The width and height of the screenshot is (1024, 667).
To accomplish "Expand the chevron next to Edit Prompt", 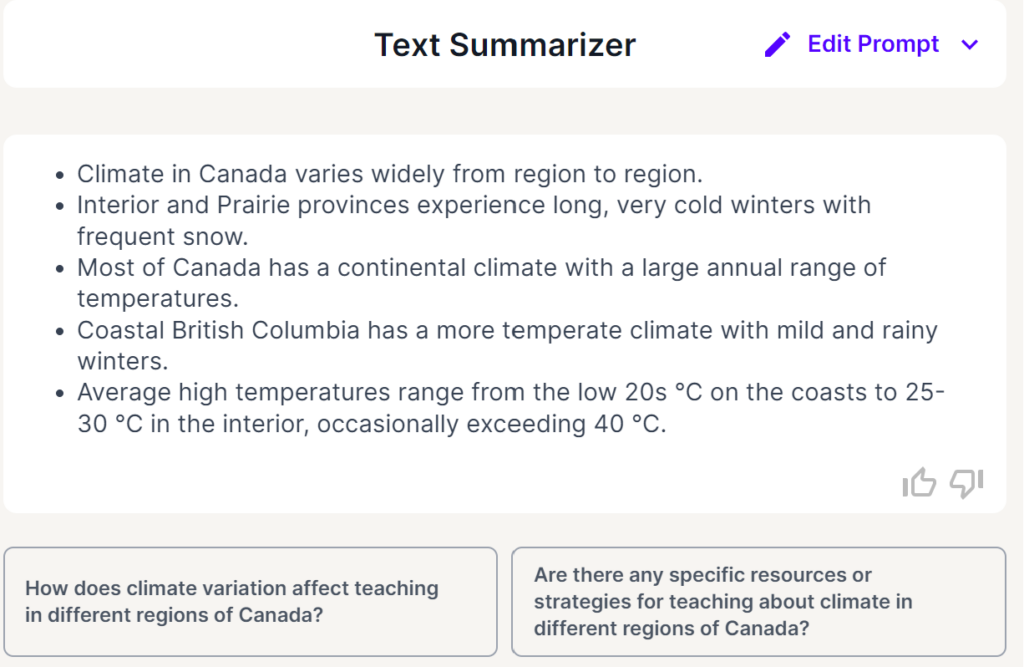I will tap(969, 45).
